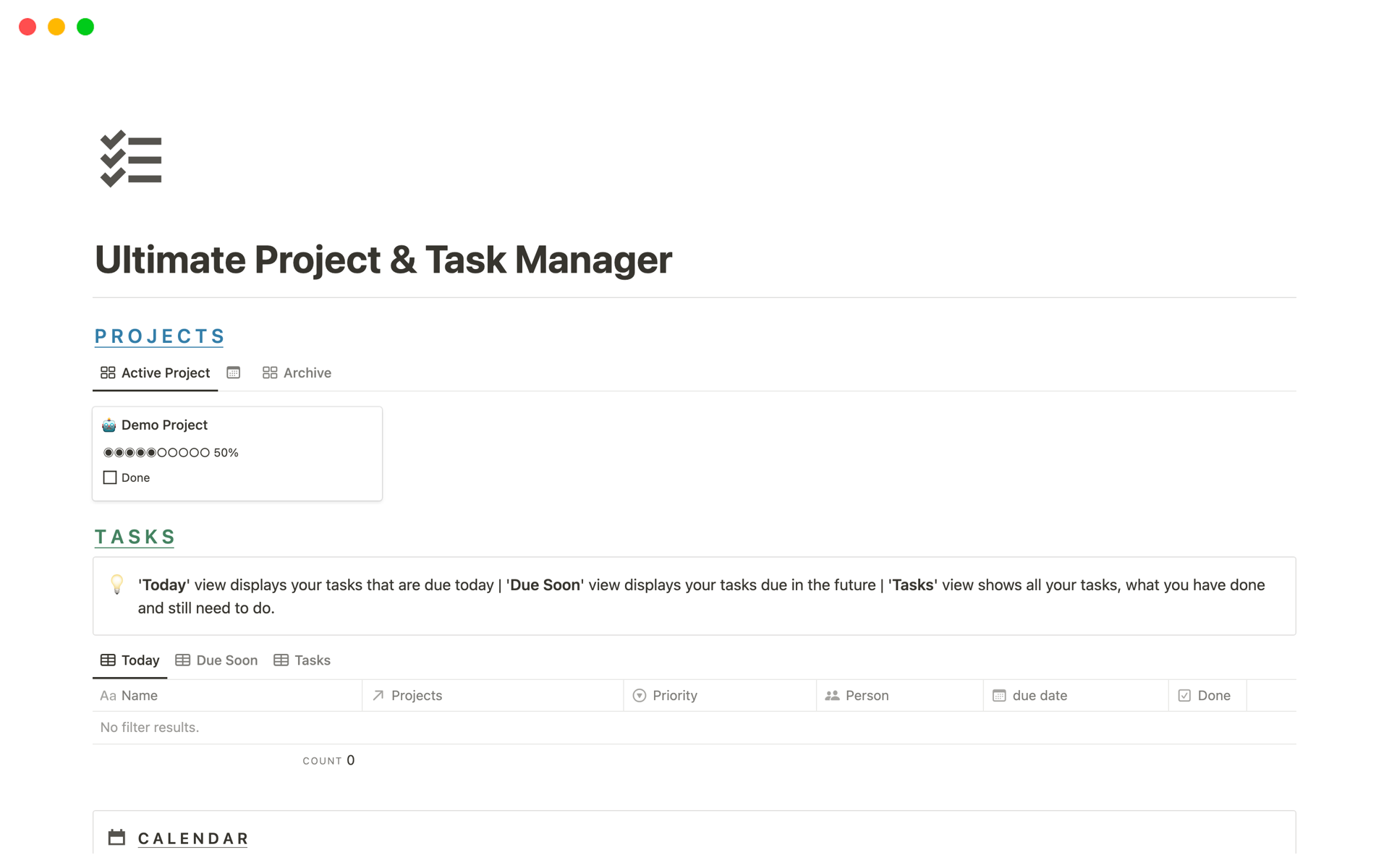Click the checkbox icon in Done column header
1389x868 pixels.
(1184, 695)
